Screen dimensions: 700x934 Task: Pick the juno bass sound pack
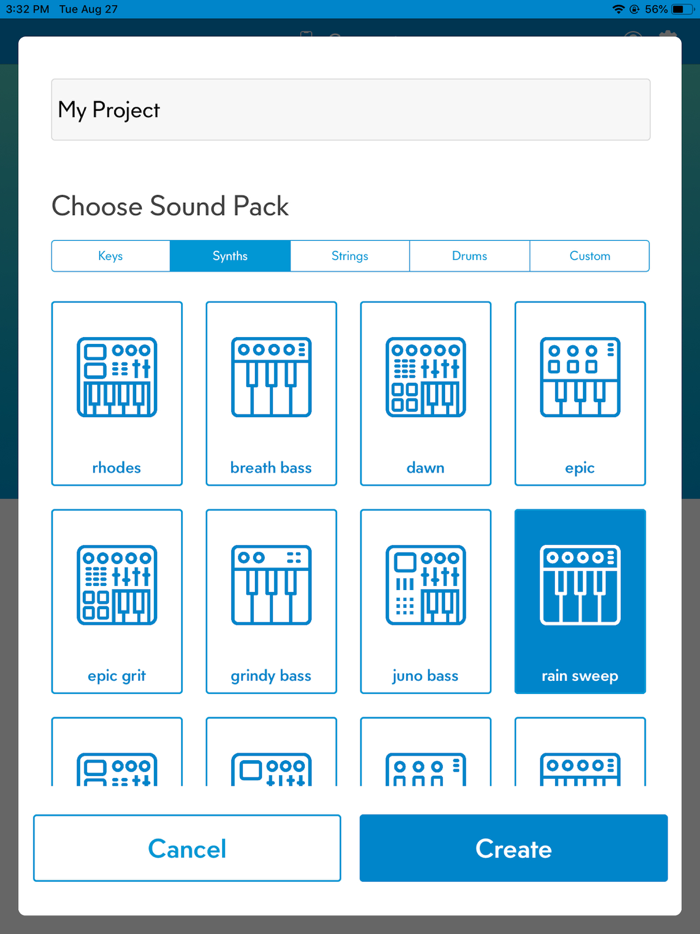[425, 601]
